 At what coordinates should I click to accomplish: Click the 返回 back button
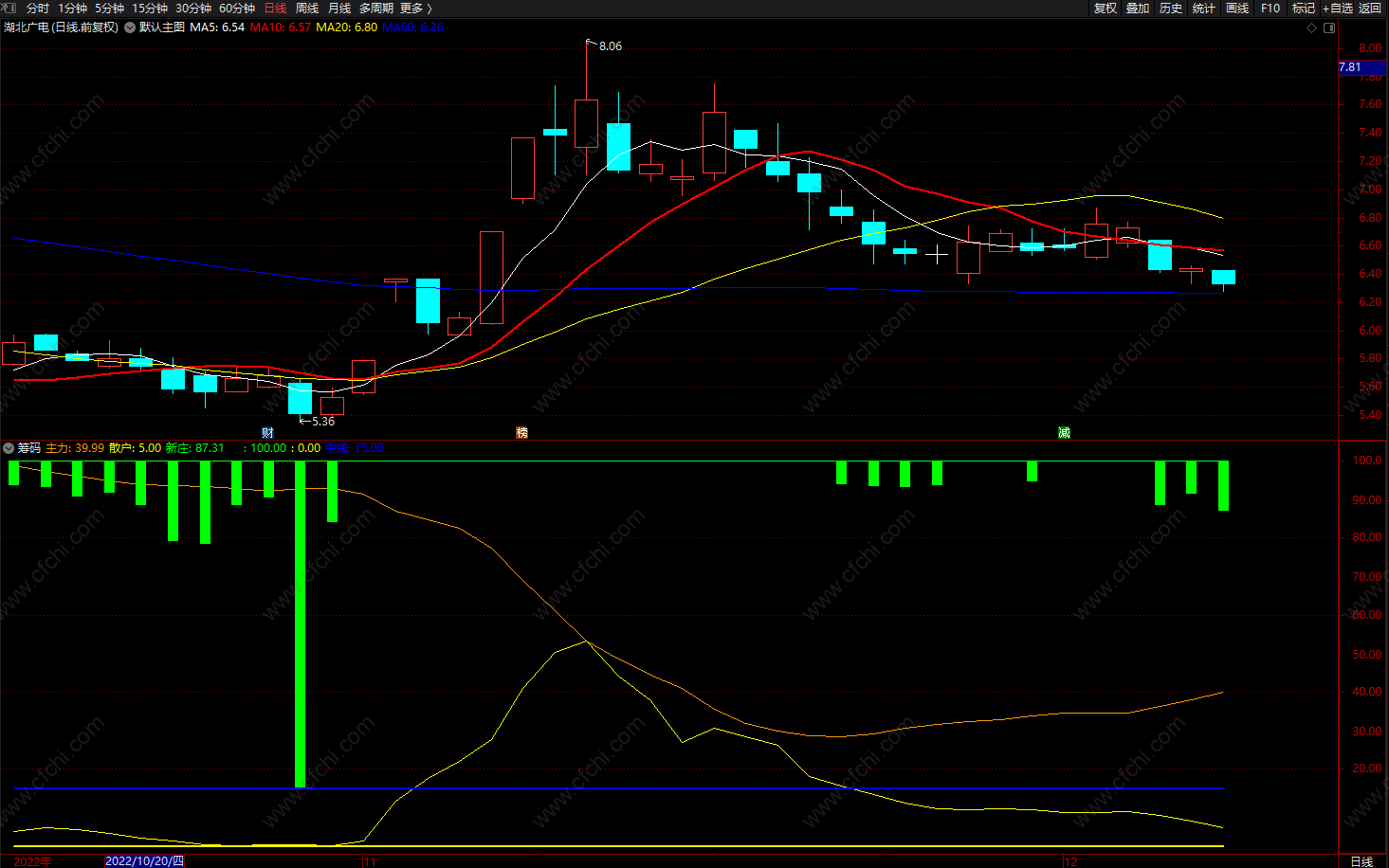(x=1370, y=9)
